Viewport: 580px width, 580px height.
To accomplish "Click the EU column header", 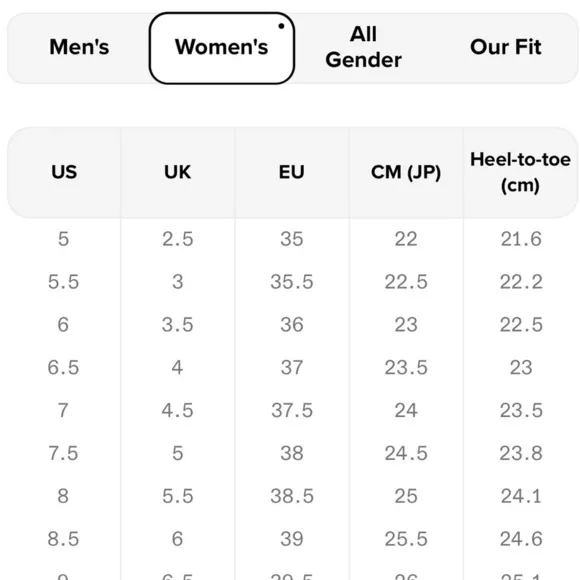I will 291,172.
